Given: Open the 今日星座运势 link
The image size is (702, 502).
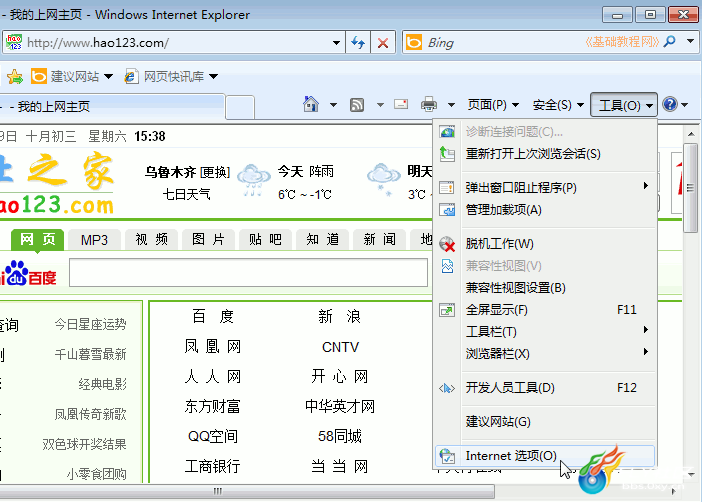Looking at the screenshot, I should pyautogui.click(x=90, y=324).
